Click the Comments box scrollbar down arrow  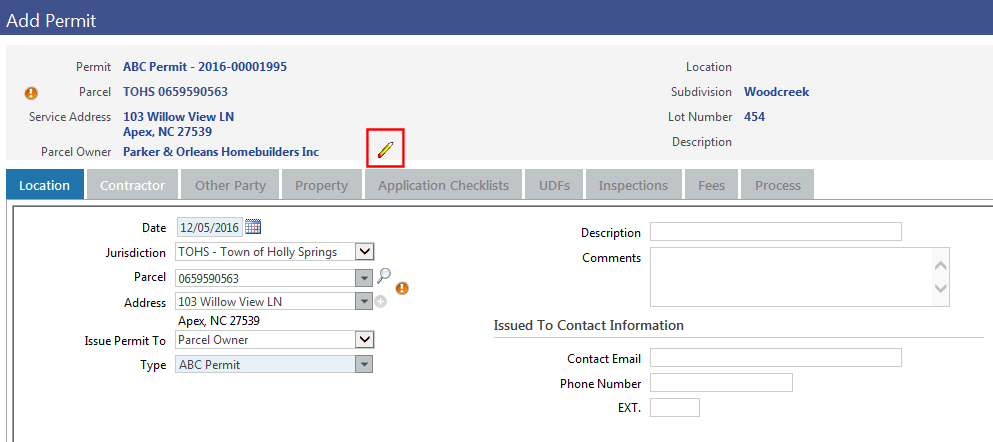pyautogui.click(x=940, y=288)
